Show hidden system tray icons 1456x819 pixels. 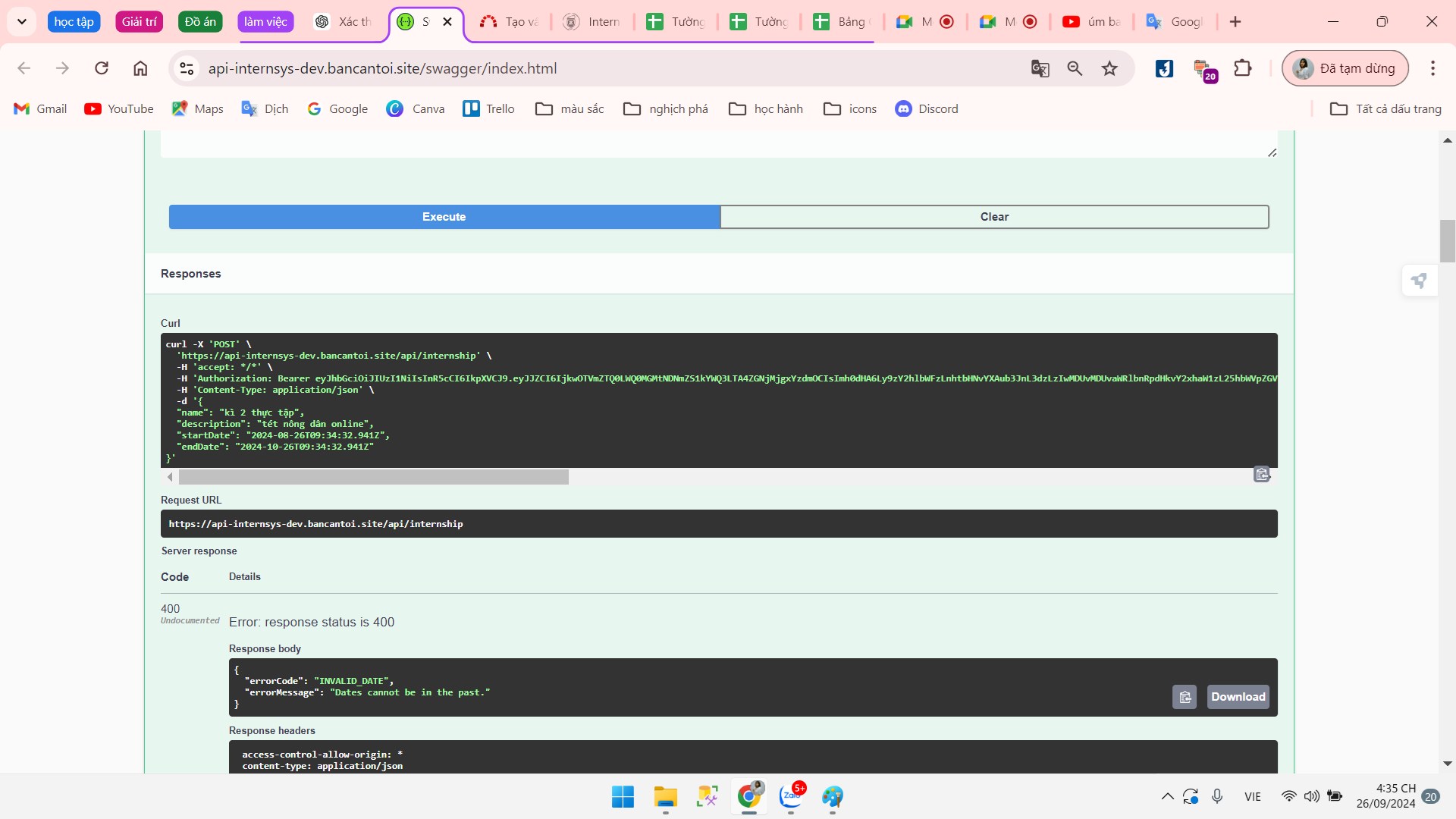click(x=1167, y=796)
